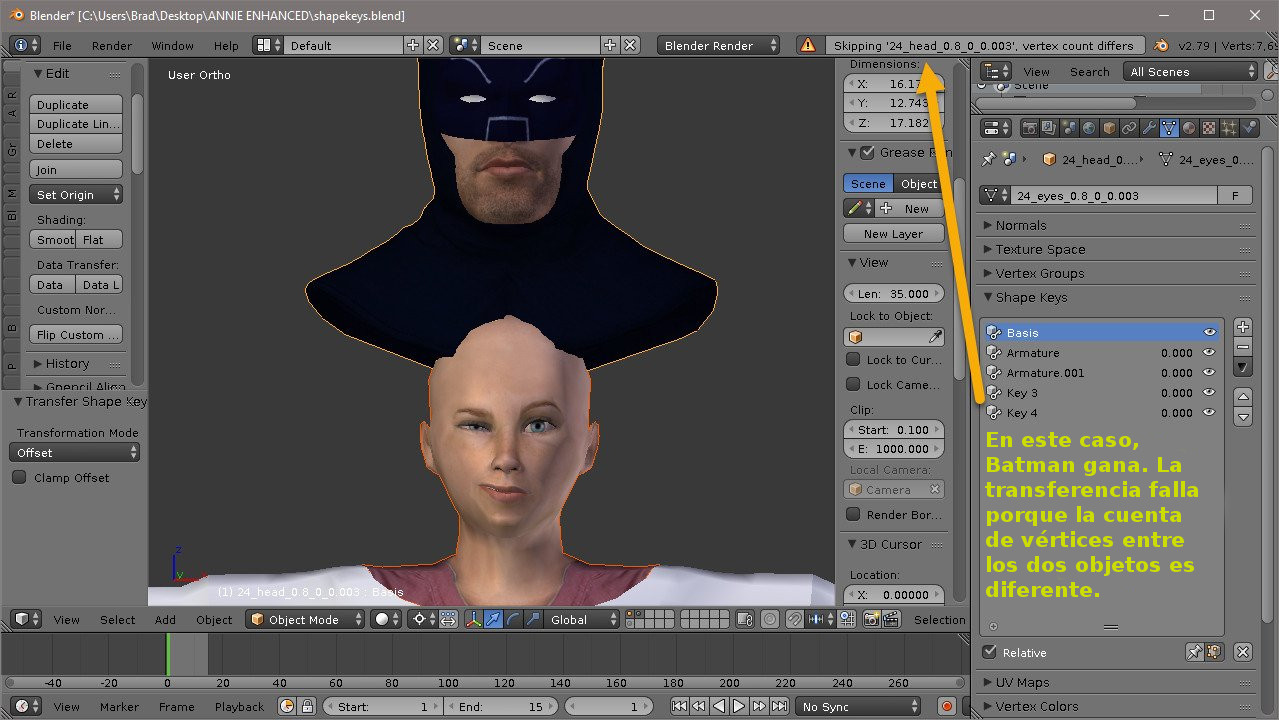Viewport: 1279px width, 720px height.
Task: Click the add shape key plus button
Action: click(1243, 327)
